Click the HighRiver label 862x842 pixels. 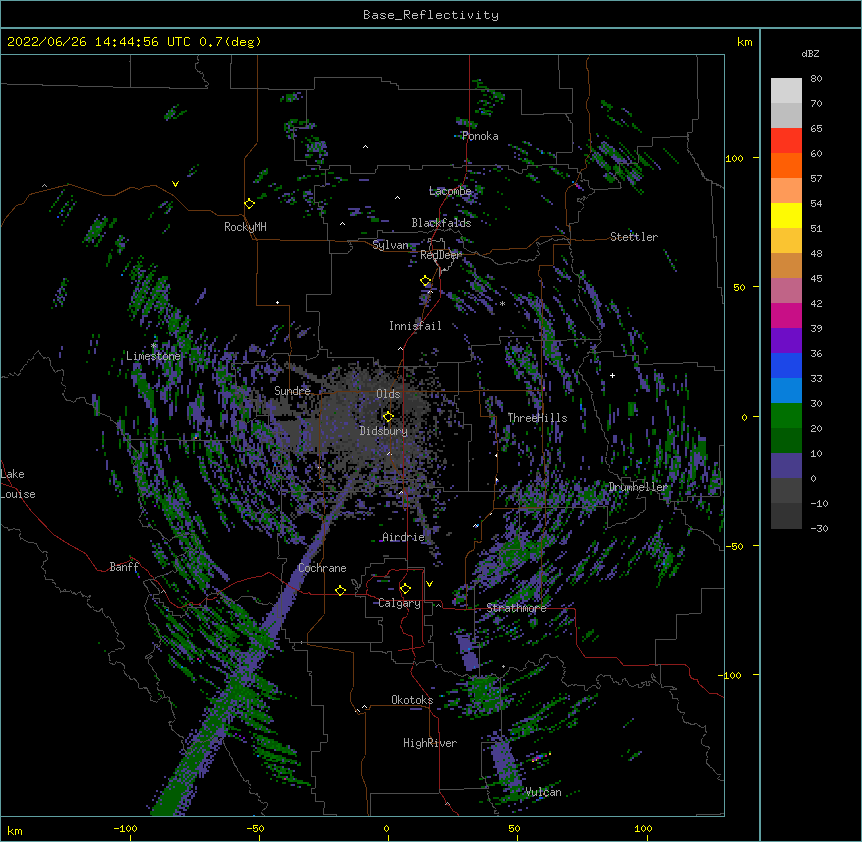[x=430, y=743]
